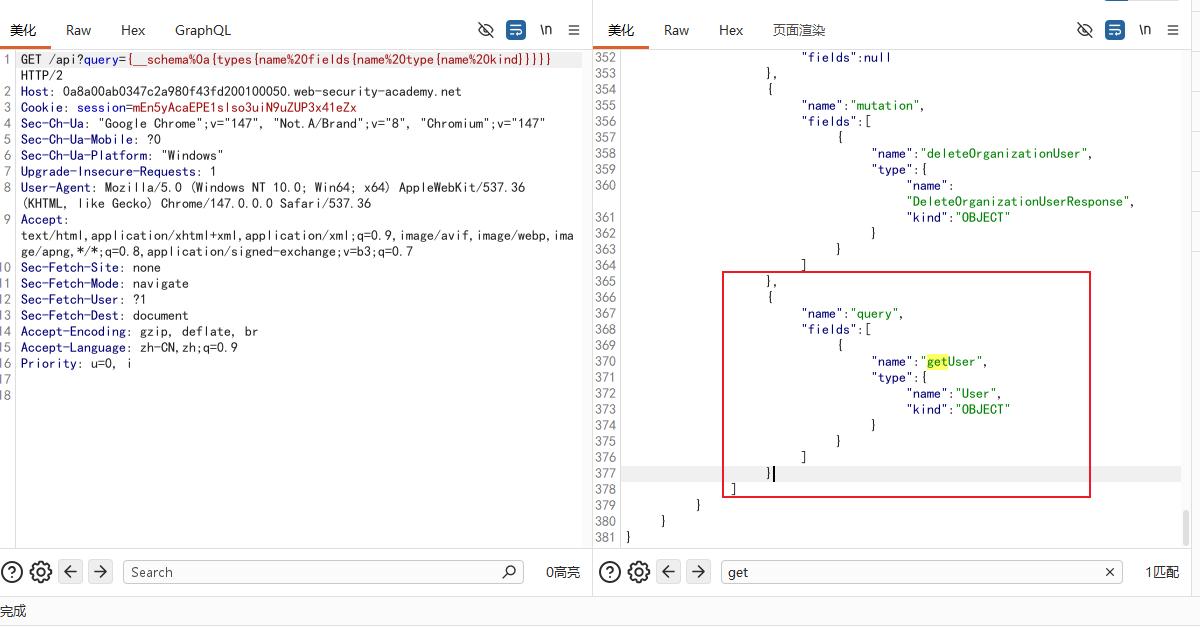1200x627 pixels.
Task: Switch request view to GraphQL tab
Action: point(202,30)
